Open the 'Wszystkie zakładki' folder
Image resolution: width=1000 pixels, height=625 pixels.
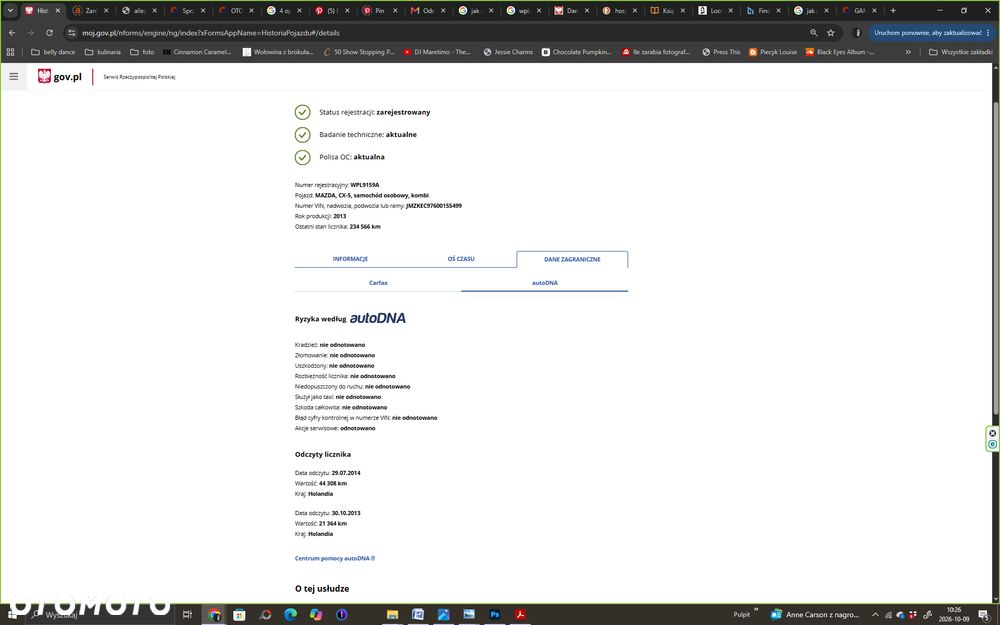click(960, 52)
